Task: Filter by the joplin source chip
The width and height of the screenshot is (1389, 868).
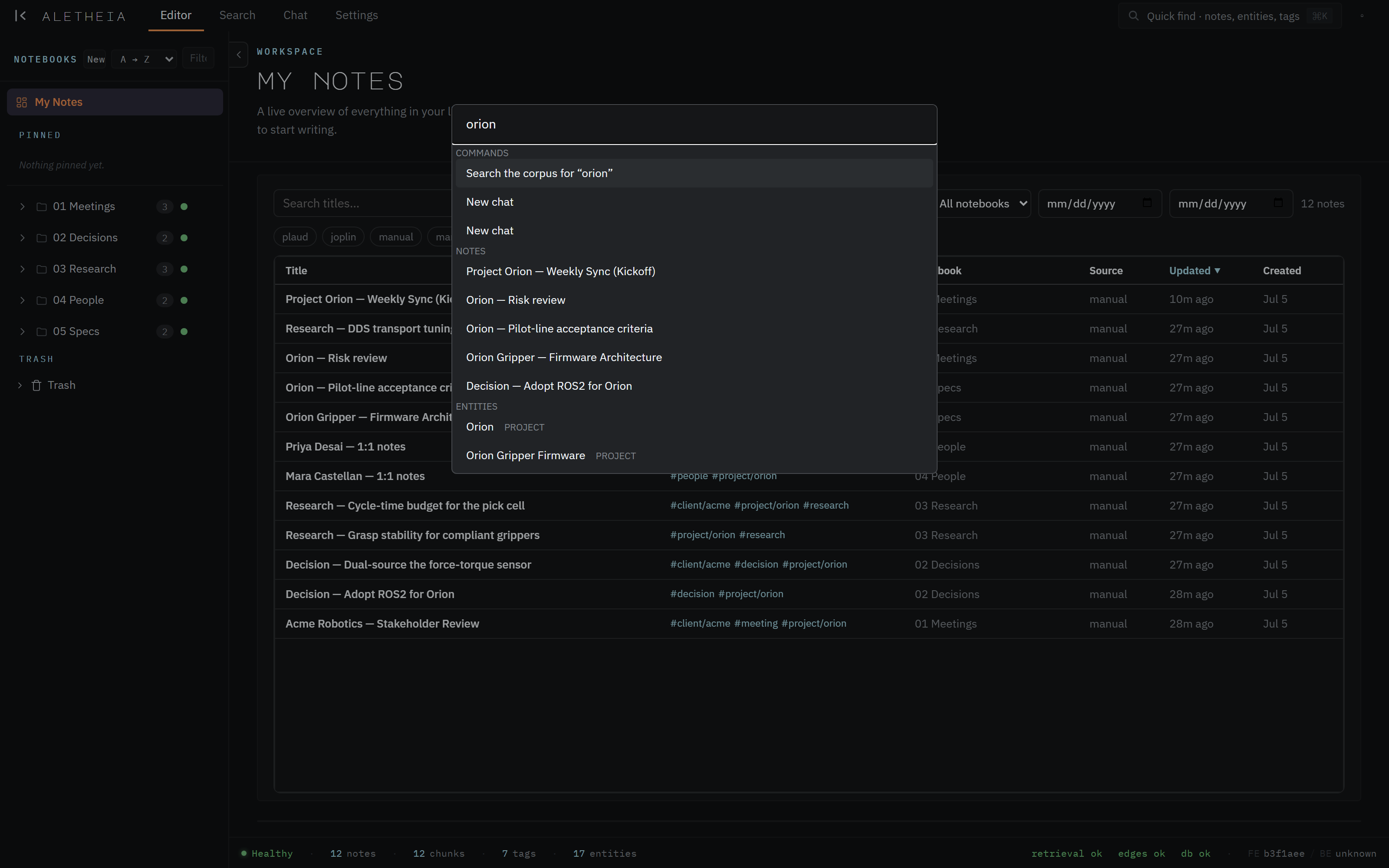Action: click(x=343, y=237)
